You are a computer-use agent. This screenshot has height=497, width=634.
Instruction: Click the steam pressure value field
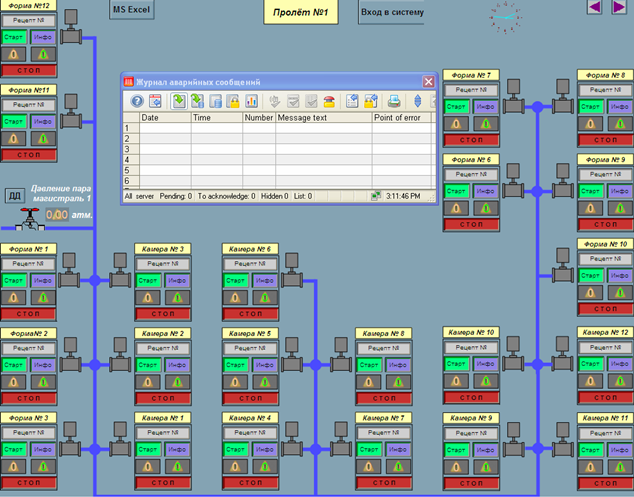(57, 214)
